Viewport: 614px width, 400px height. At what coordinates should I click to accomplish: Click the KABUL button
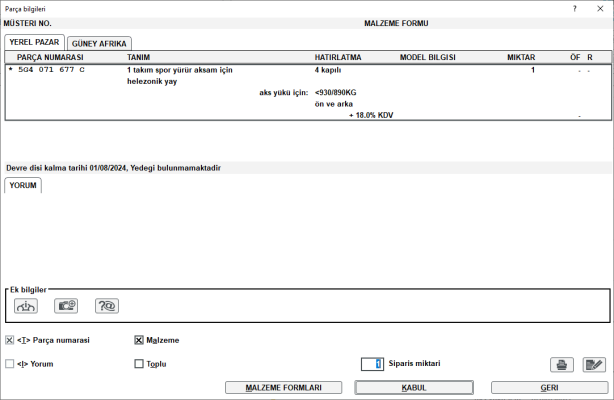(414, 387)
